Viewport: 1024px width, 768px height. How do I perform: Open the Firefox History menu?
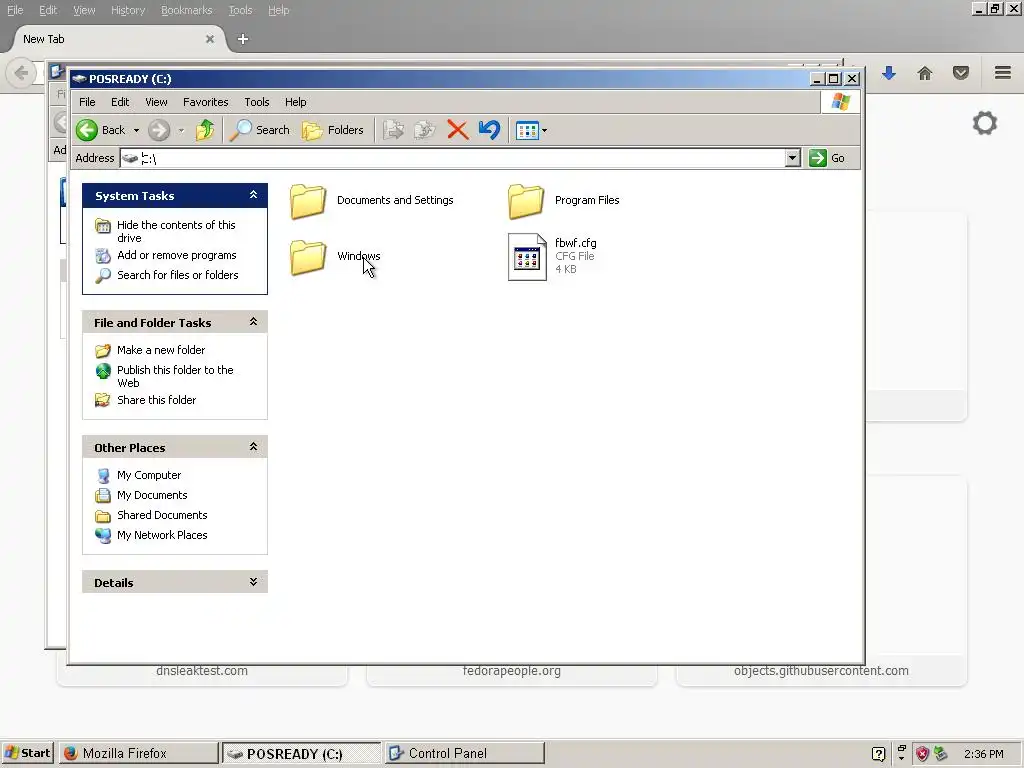(x=128, y=10)
